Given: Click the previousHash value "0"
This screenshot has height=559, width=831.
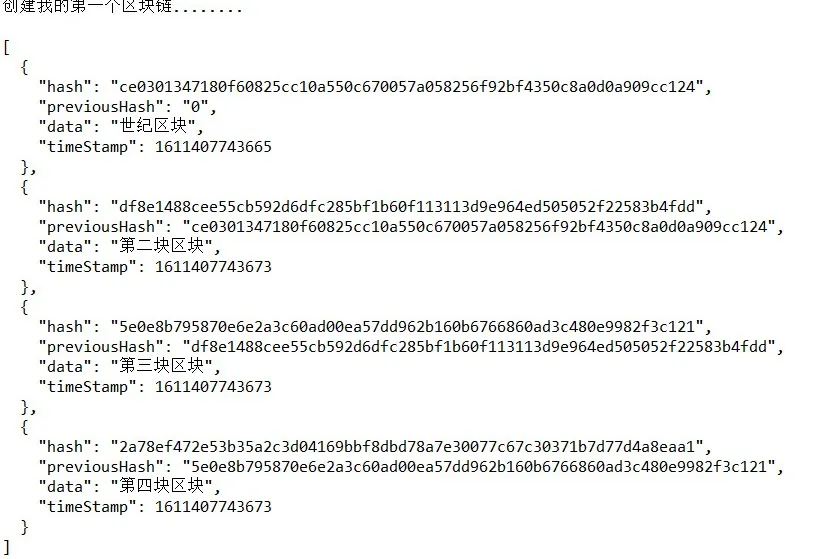Looking at the screenshot, I should tap(195, 107).
